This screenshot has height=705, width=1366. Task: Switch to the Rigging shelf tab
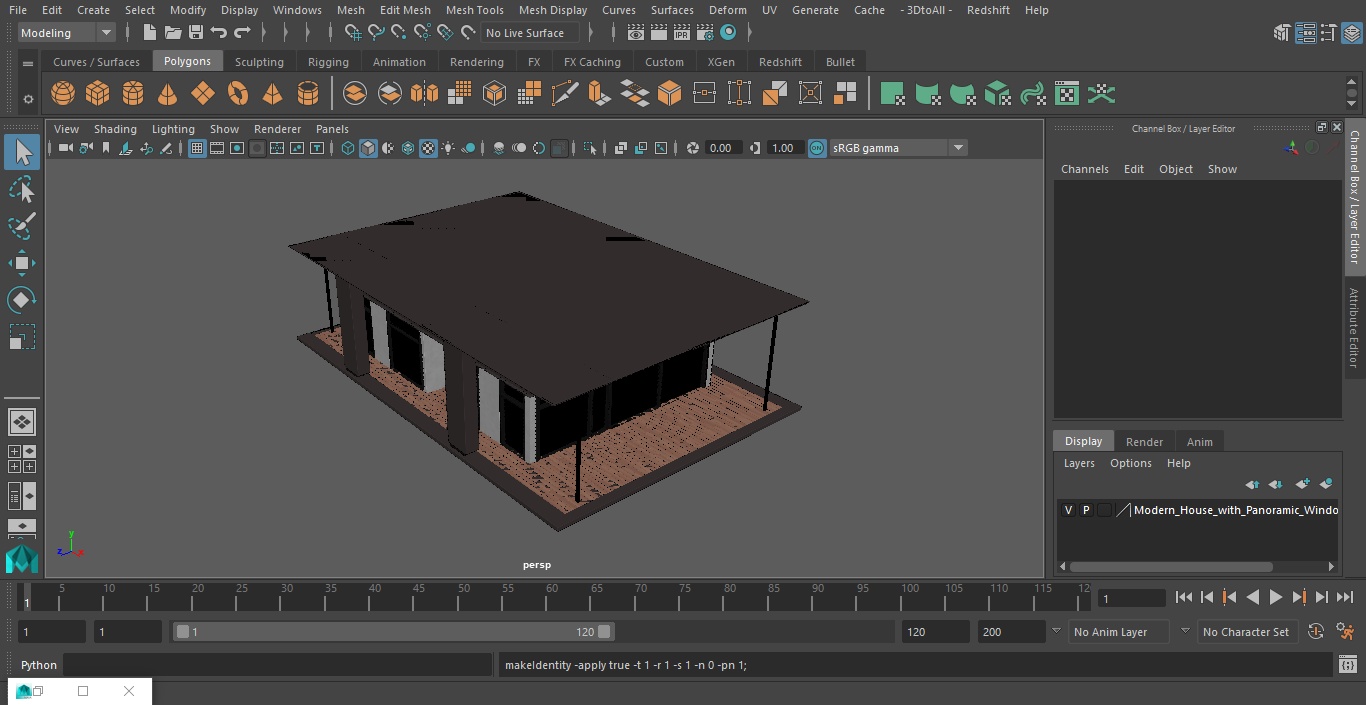[328, 62]
